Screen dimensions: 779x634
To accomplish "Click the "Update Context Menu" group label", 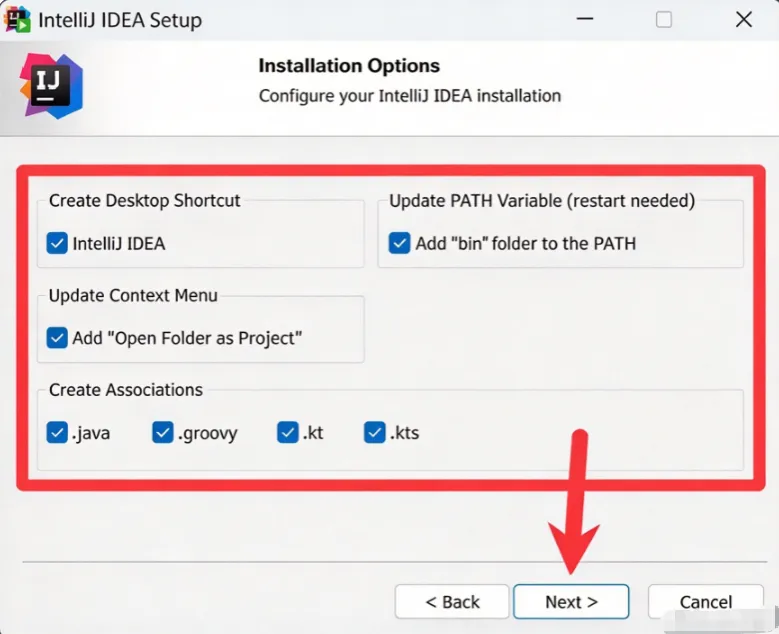I will 133,295.
